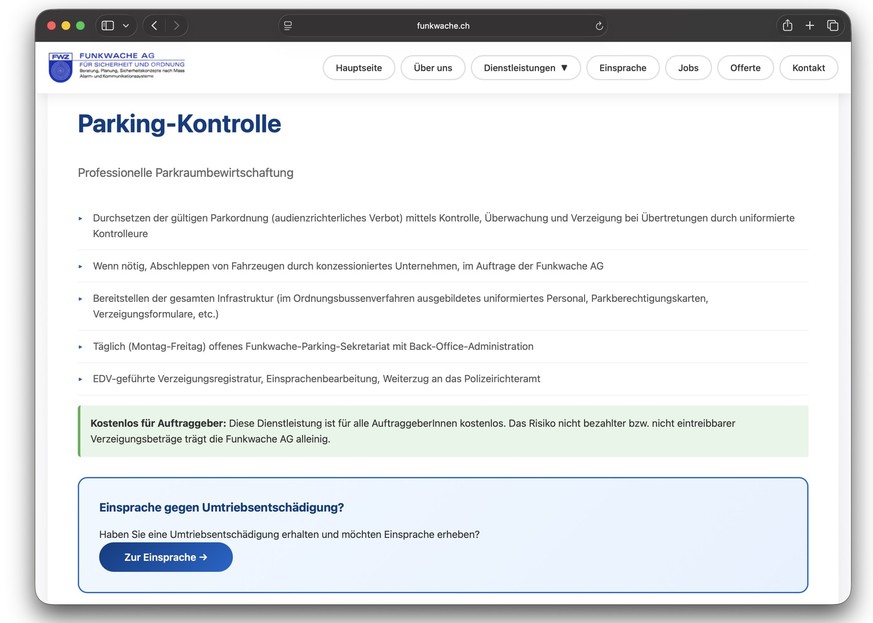This screenshot has width=873, height=623.
Task: Click the Haben Sie eine Umtriebsentschädigung question text
Action: pyautogui.click(x=290, y=534)
